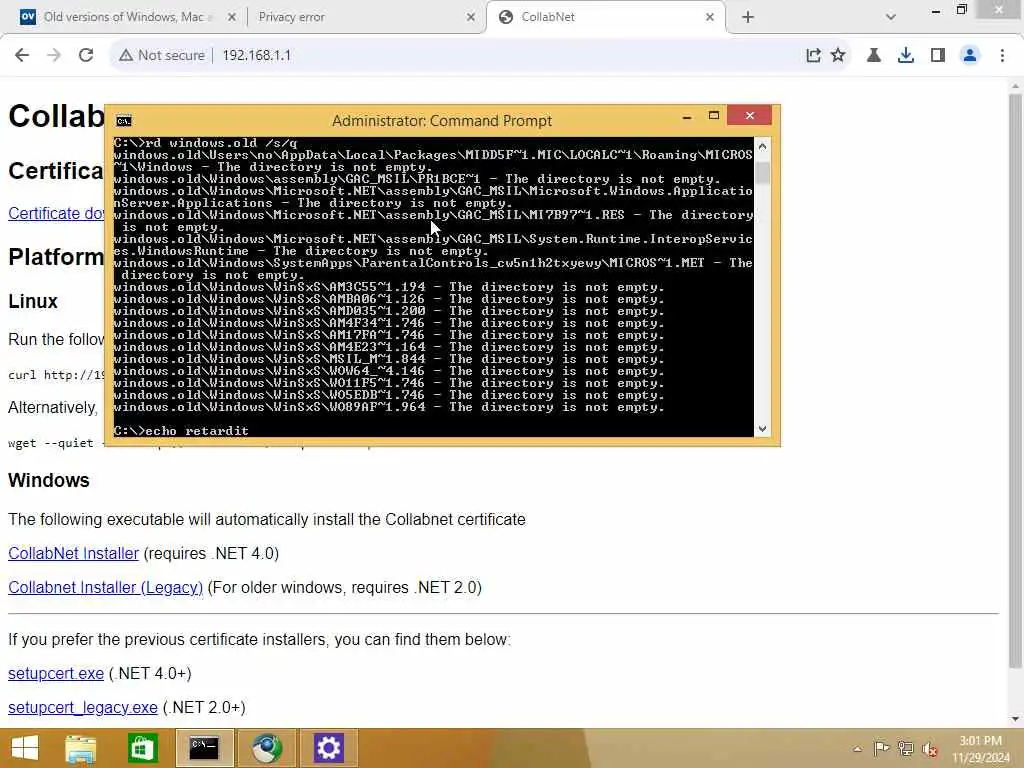Click the taskbar clock showing 3:01 PM
Viewport: 1024px width, 768px height.
coord(981,749)
